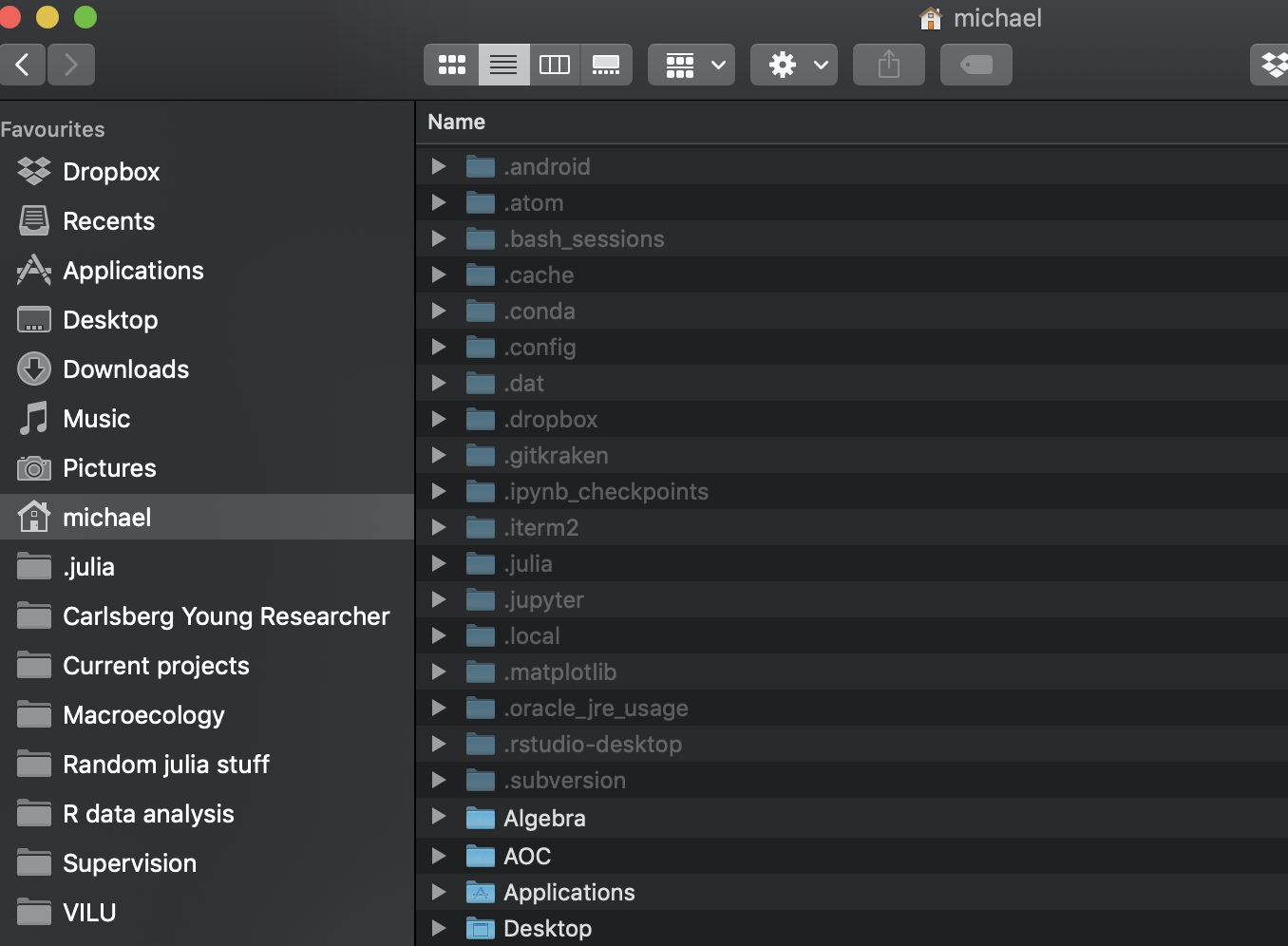This screenshot has width=1288, height=946.
Task: Open Recents in the sidebar
Action: (207, 221)
